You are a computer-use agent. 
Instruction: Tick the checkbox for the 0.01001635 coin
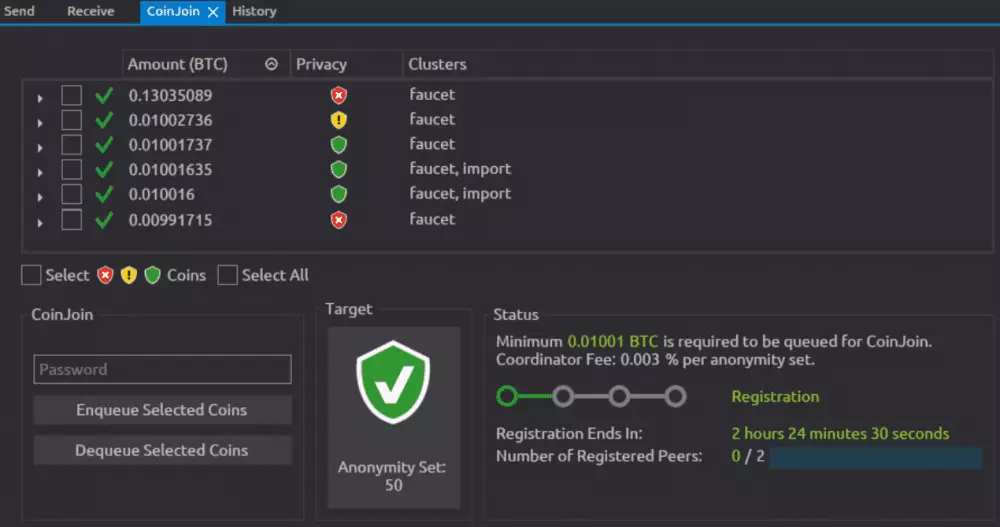pyautogui.click(x=71, y=170)
